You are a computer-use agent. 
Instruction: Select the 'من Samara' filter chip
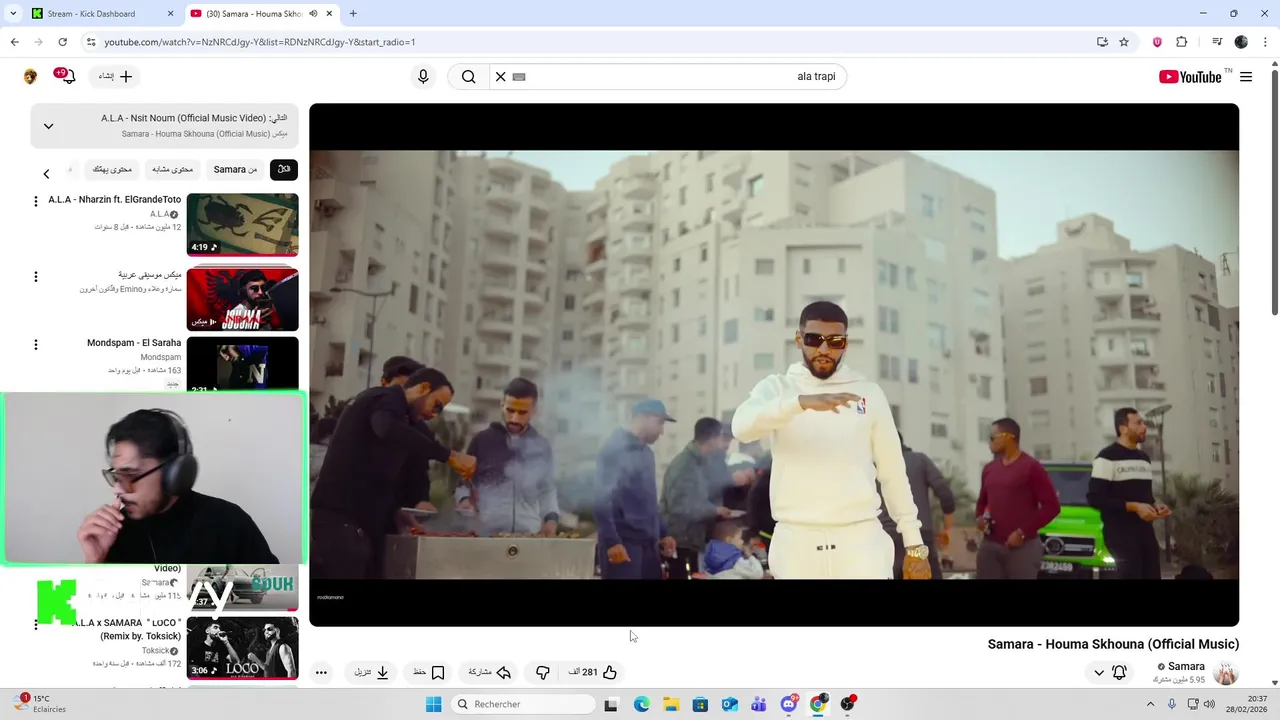pos(235,169)
